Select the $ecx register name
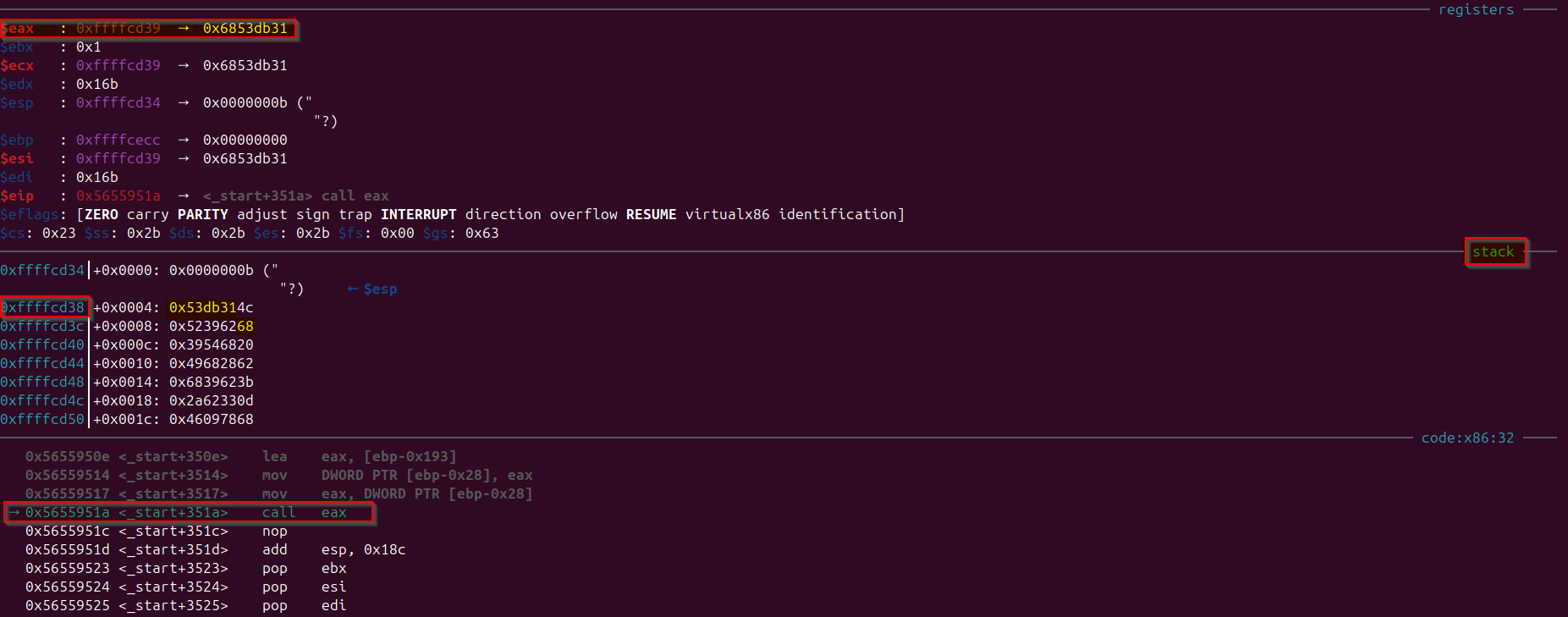 (17, 65)
